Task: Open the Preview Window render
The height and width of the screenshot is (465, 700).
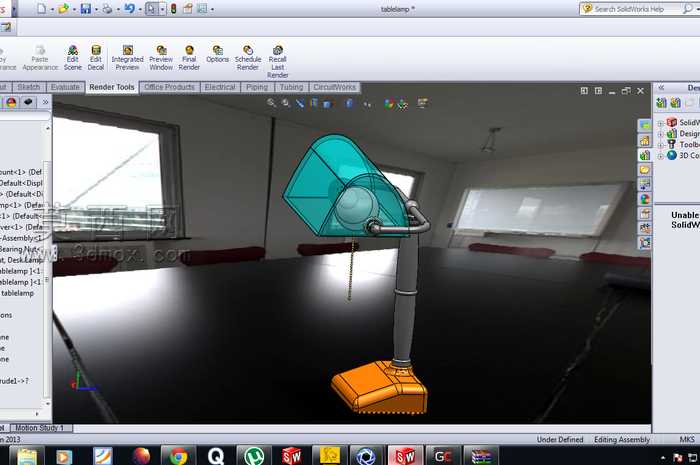Action: point(161,58)
